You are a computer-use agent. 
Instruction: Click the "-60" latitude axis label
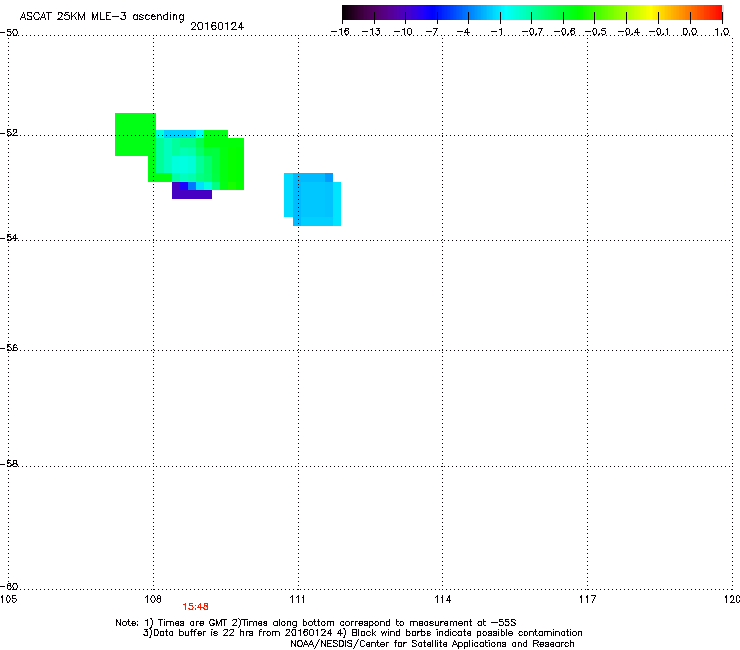click(9, 586)
